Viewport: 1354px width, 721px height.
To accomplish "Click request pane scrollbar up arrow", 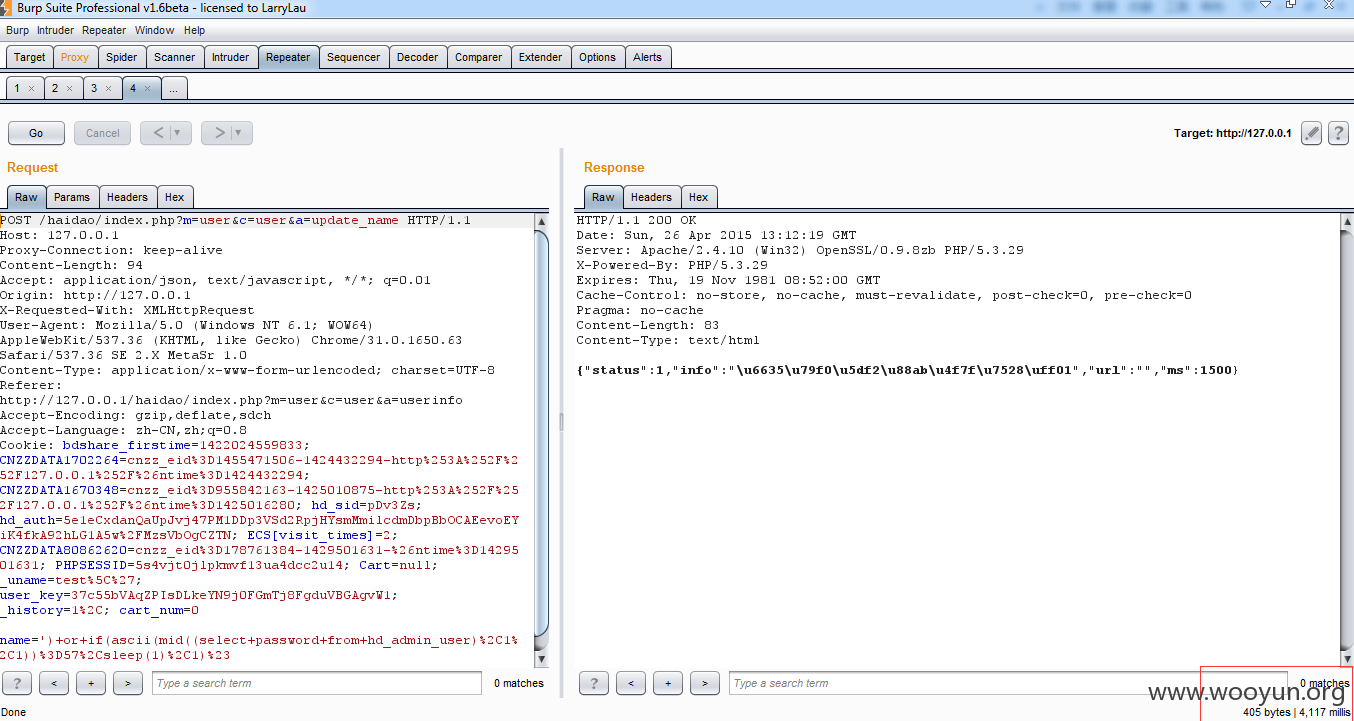I will pos(542,221).
